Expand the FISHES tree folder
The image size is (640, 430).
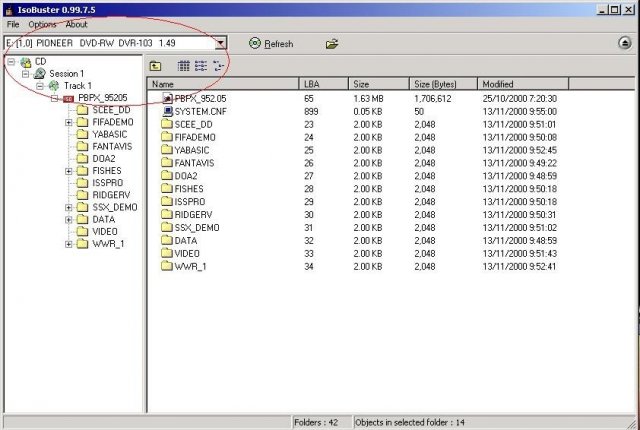68,171
